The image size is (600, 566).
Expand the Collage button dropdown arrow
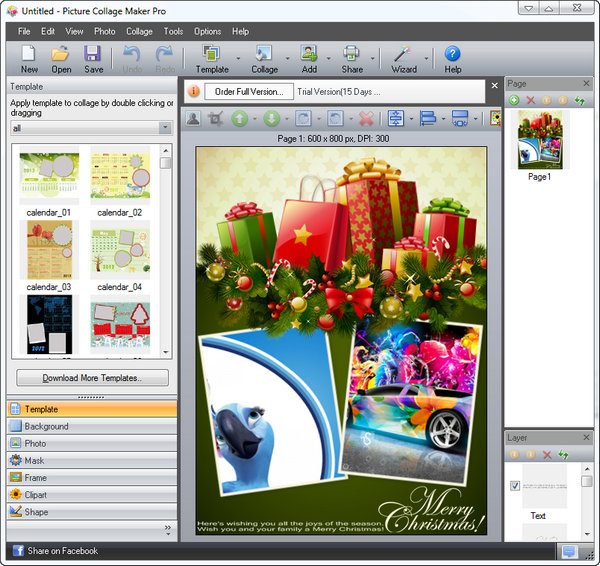point(287,59)
